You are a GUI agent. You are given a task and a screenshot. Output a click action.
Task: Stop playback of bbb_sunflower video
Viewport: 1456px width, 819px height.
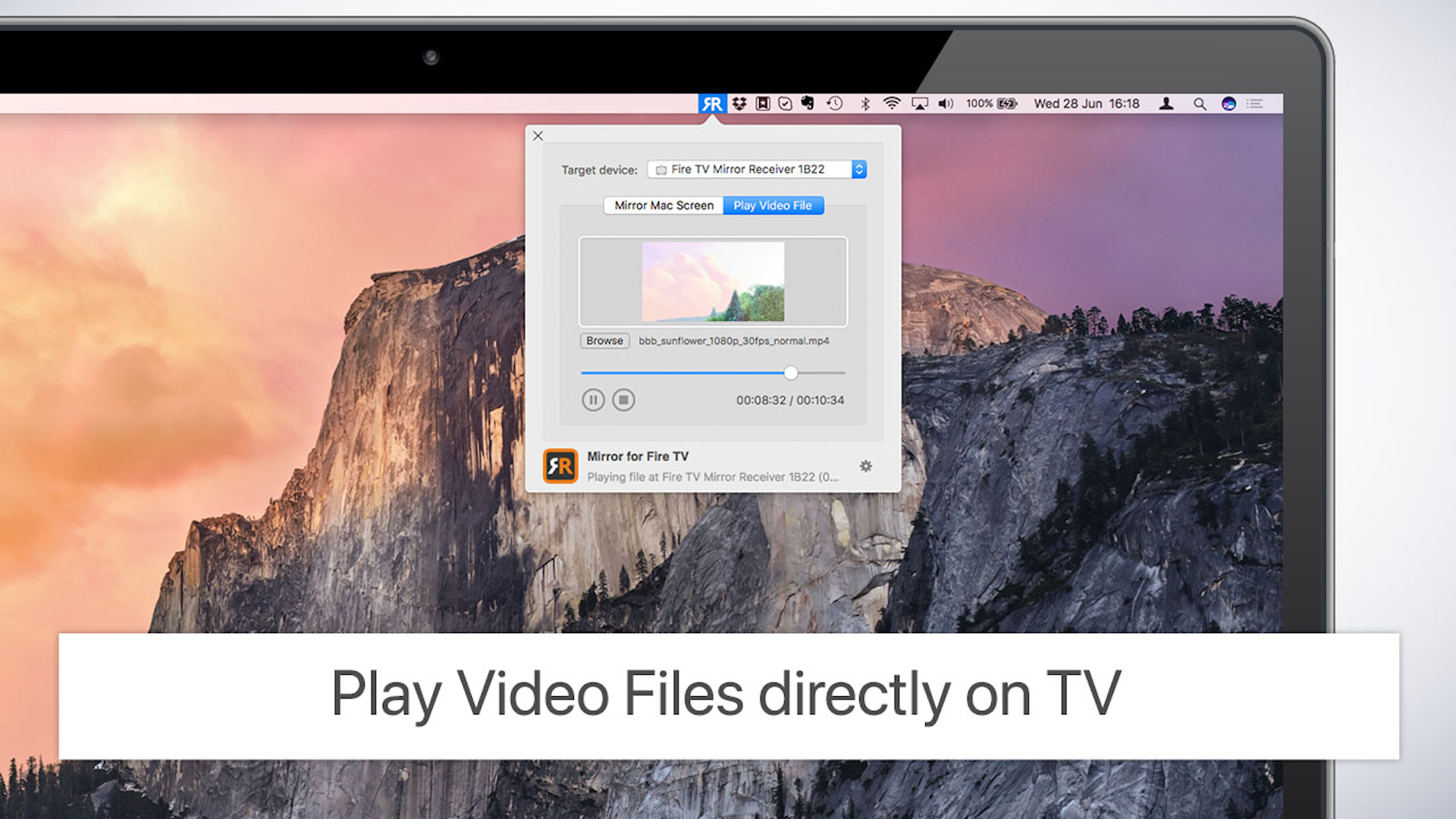pyautogui.click(x=623, y=400)
